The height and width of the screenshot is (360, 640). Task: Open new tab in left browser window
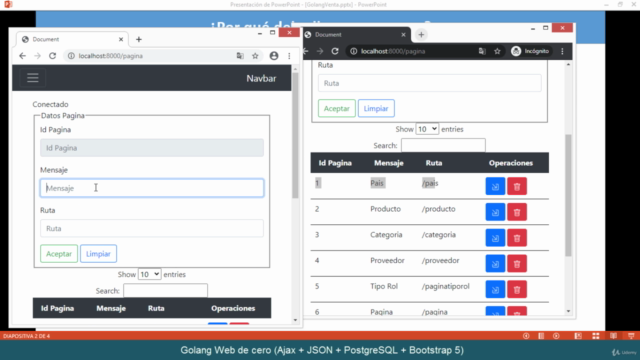click(x=139, y=40)
